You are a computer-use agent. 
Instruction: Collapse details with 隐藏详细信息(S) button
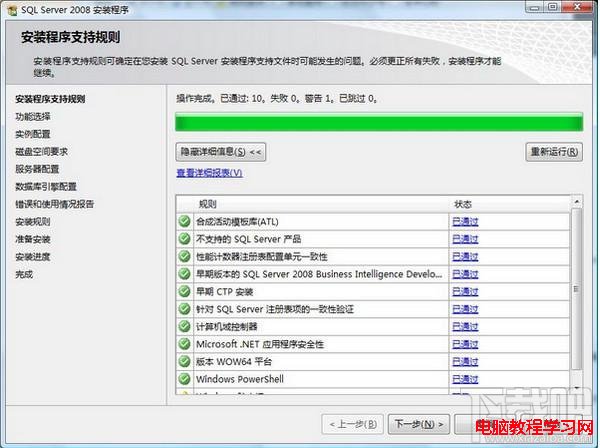[x=221, y=152]
